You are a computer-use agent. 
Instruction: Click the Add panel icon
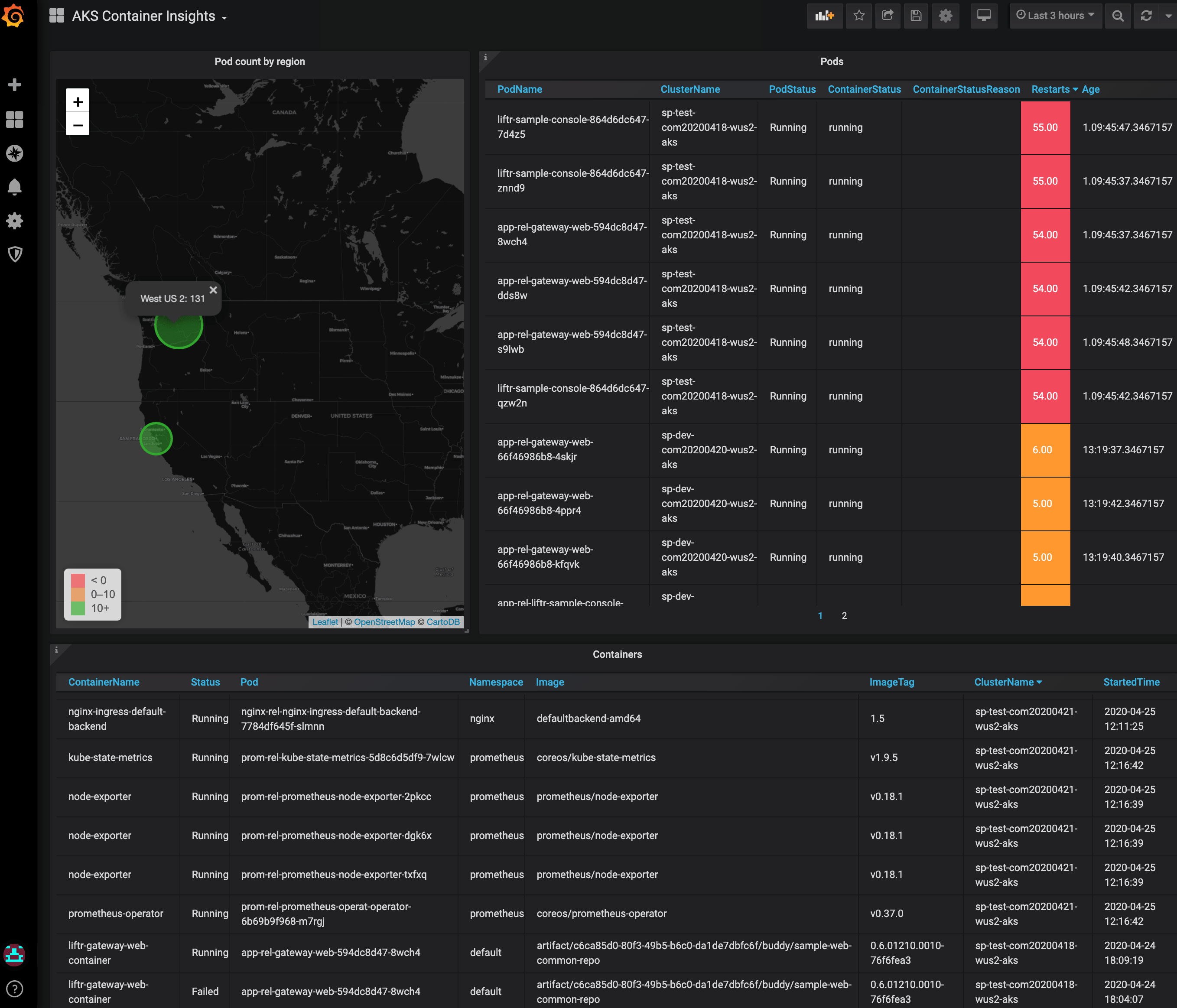click(x=824, y=16)
